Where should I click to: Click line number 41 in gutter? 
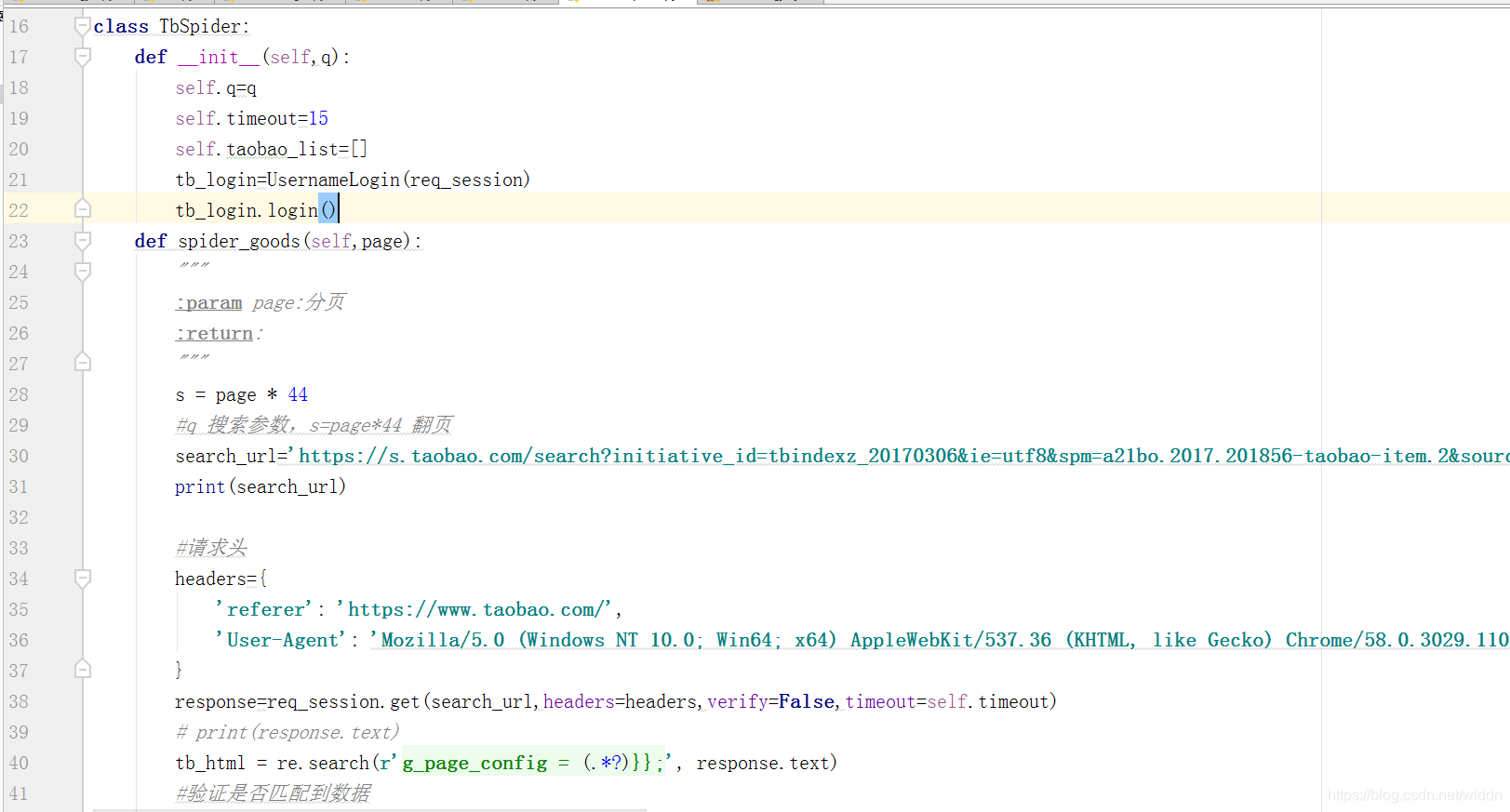tap(19, 793)
